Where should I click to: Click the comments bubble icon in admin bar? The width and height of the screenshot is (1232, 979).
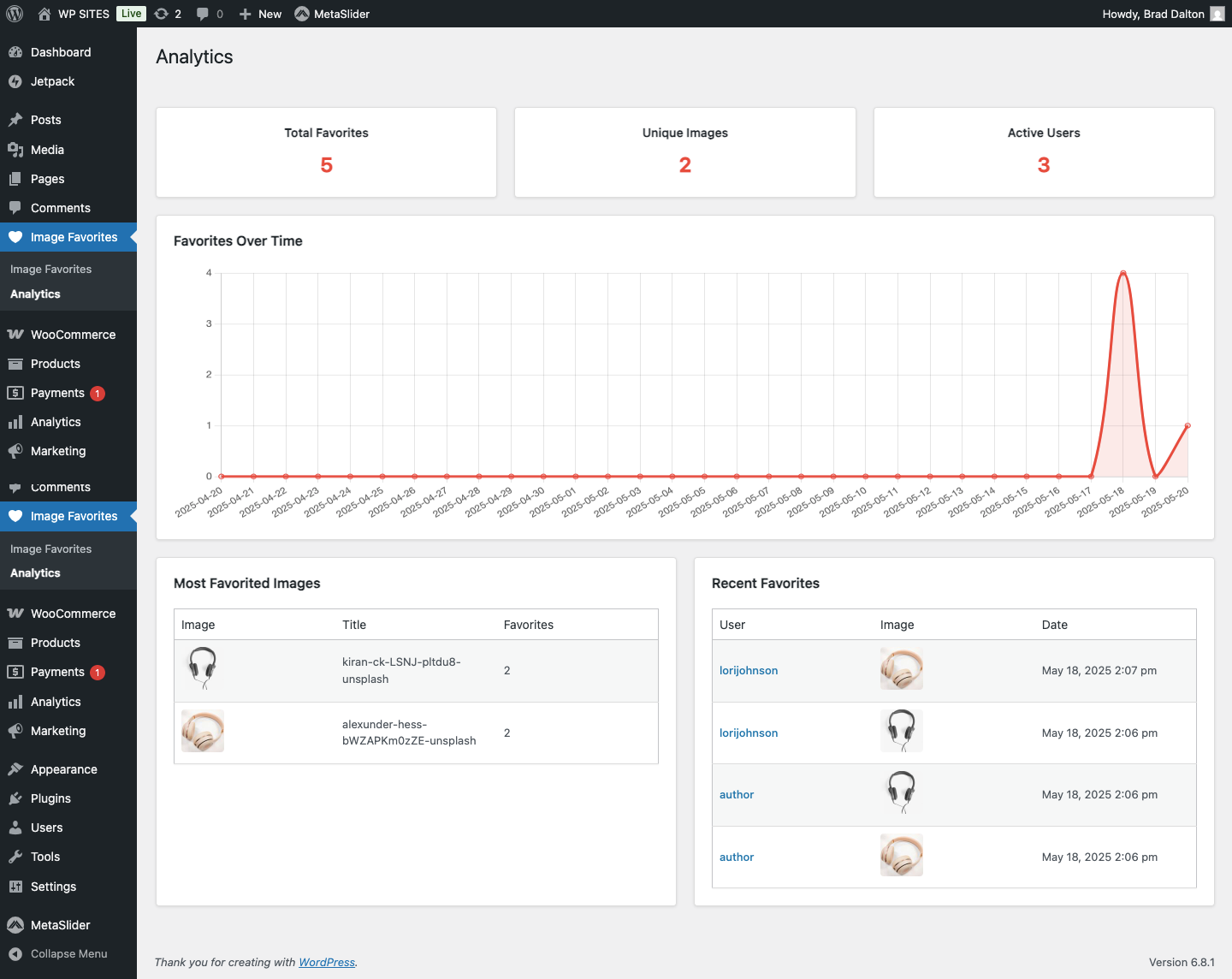coord(203,14)
